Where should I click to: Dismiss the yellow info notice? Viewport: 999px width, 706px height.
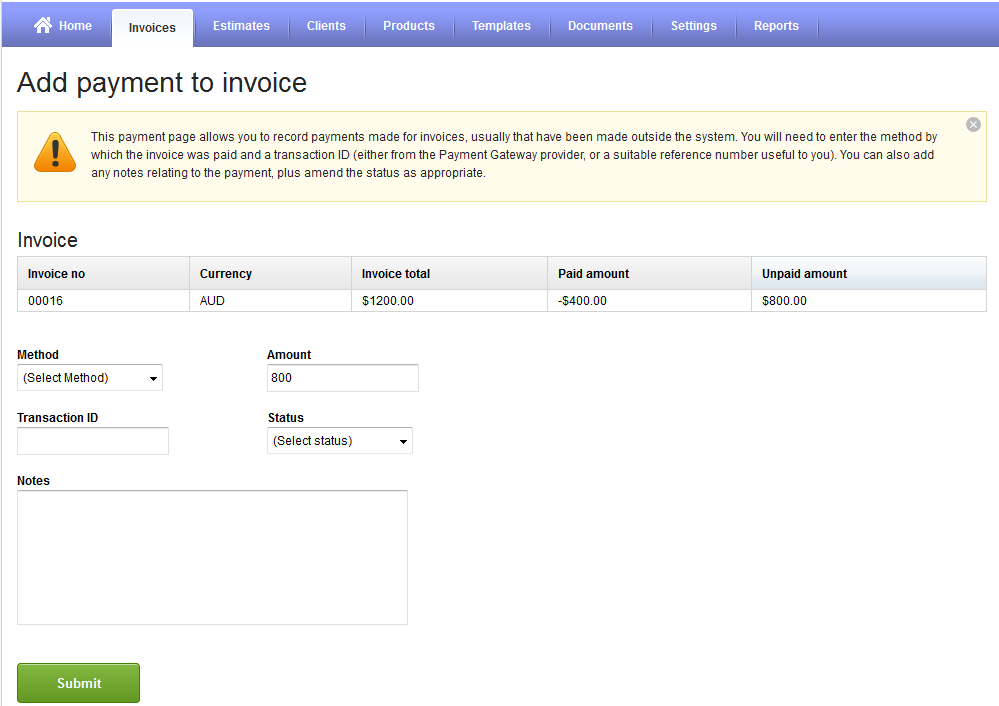click(x=973, y=125)
